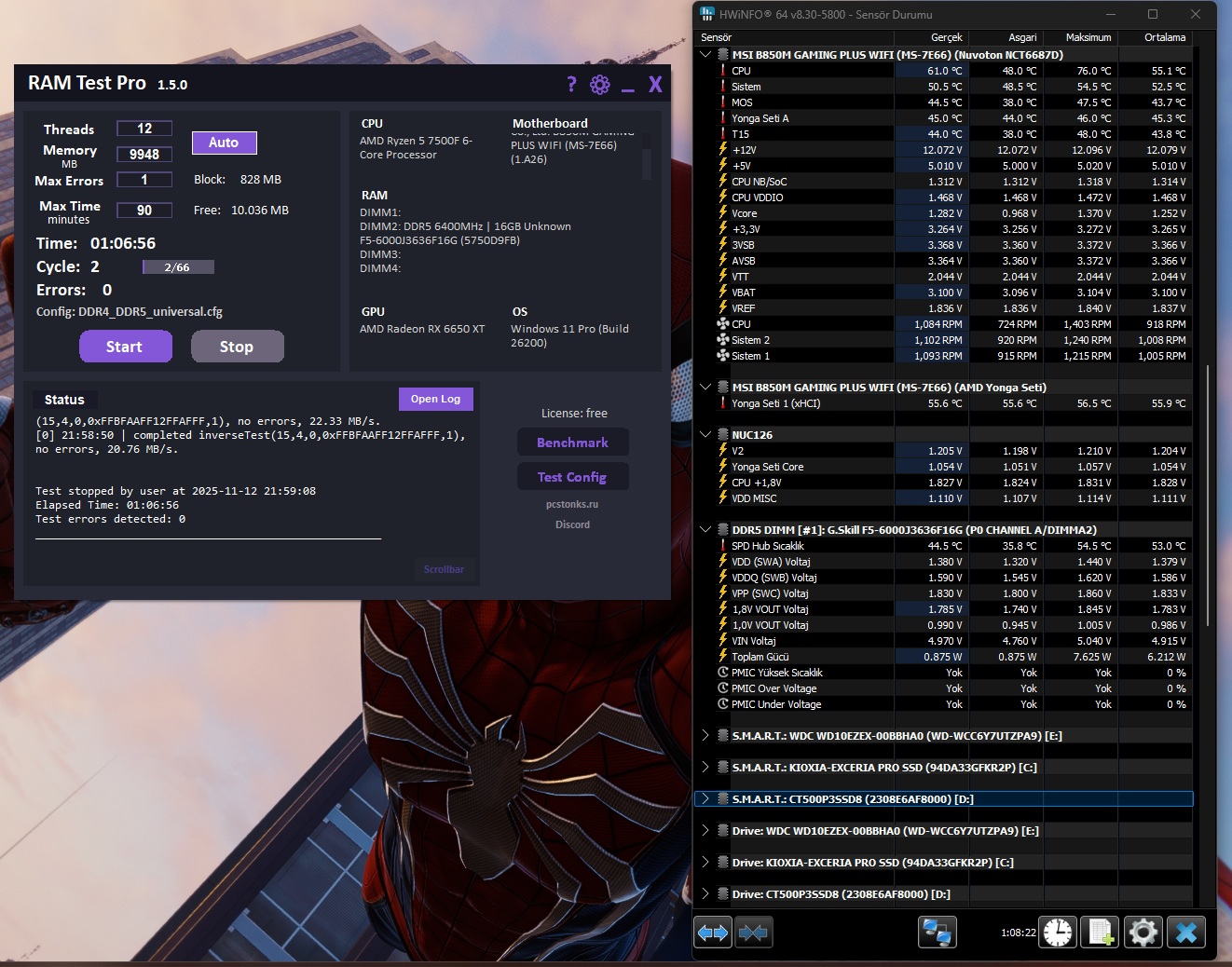Click the Threads input field

click(x=144, y=129)
